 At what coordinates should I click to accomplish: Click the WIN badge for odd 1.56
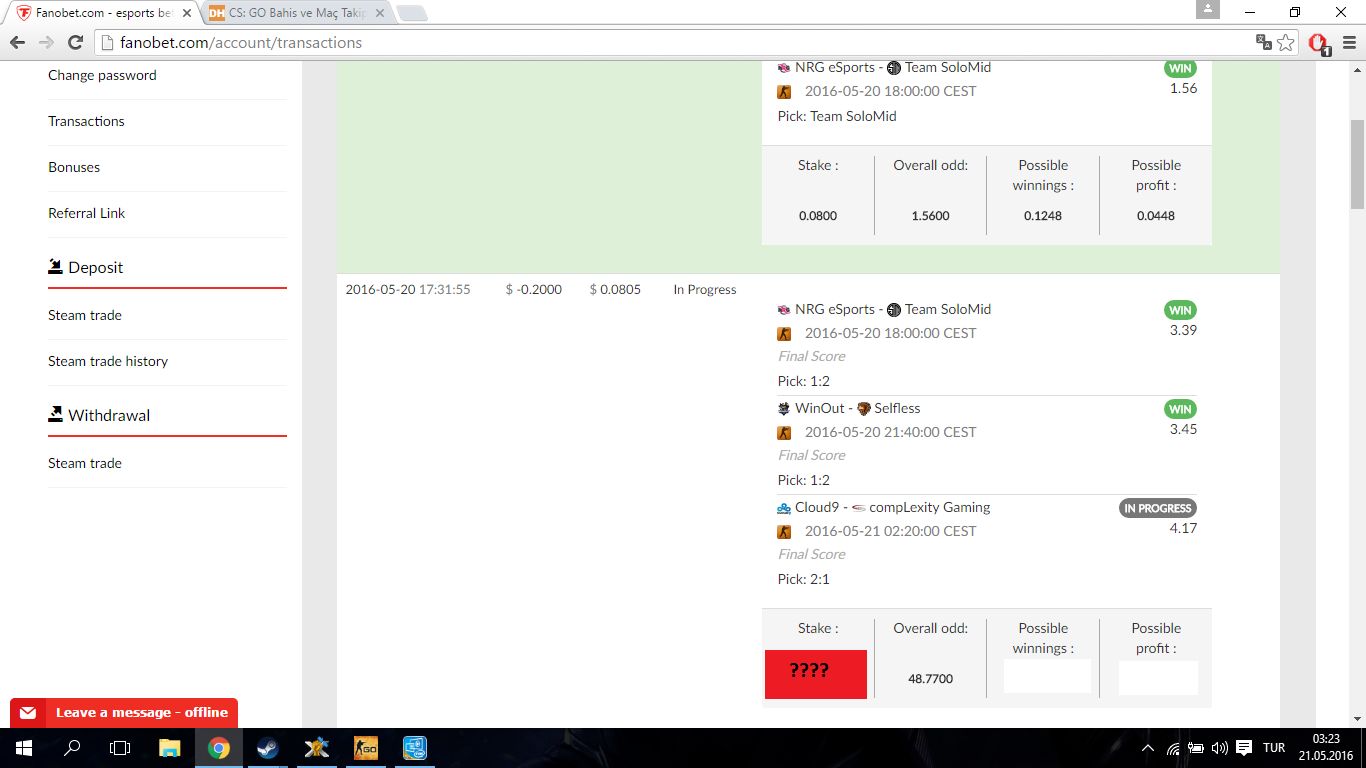[x=1180, y=69]
